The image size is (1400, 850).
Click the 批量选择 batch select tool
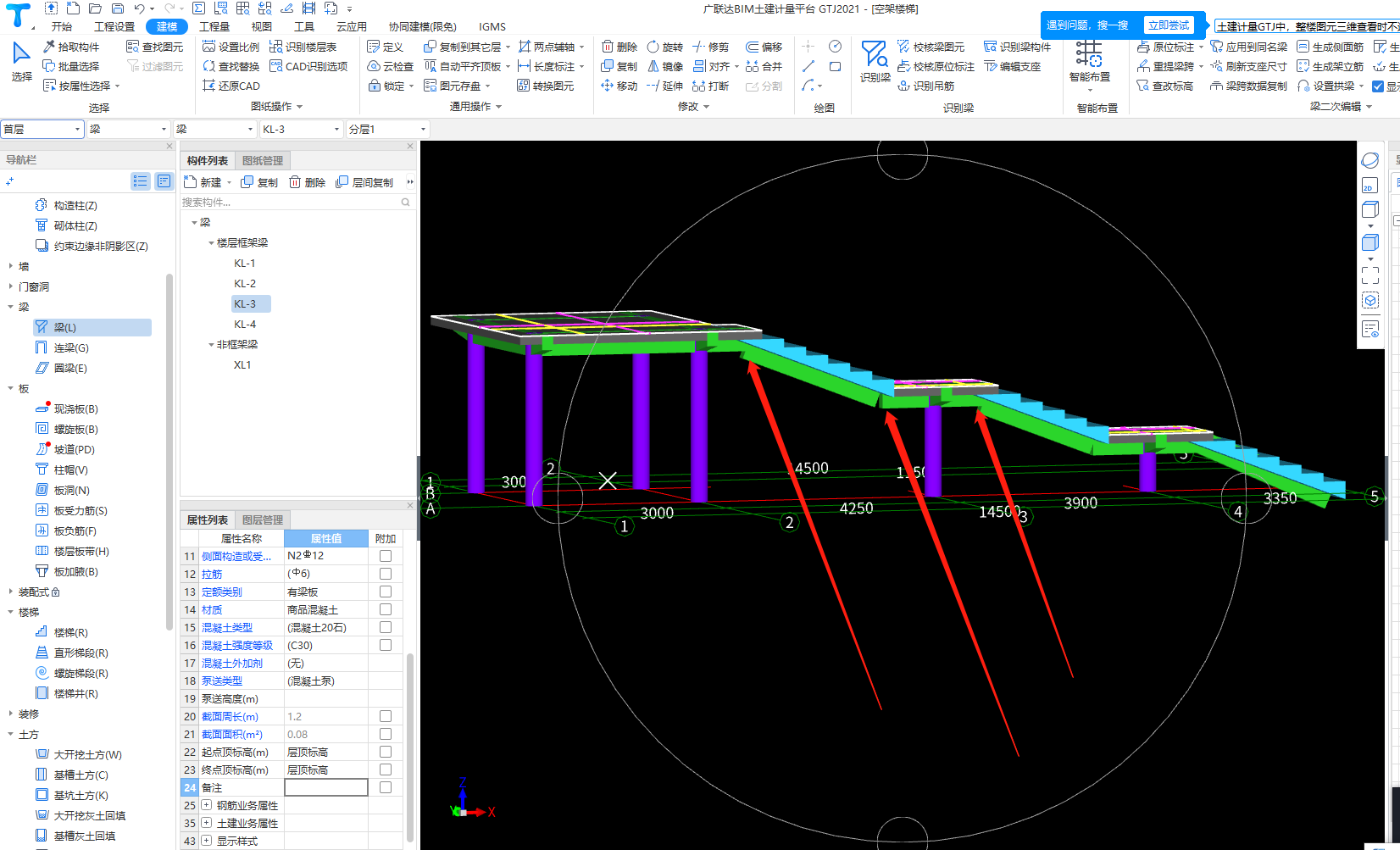[71, 66]
